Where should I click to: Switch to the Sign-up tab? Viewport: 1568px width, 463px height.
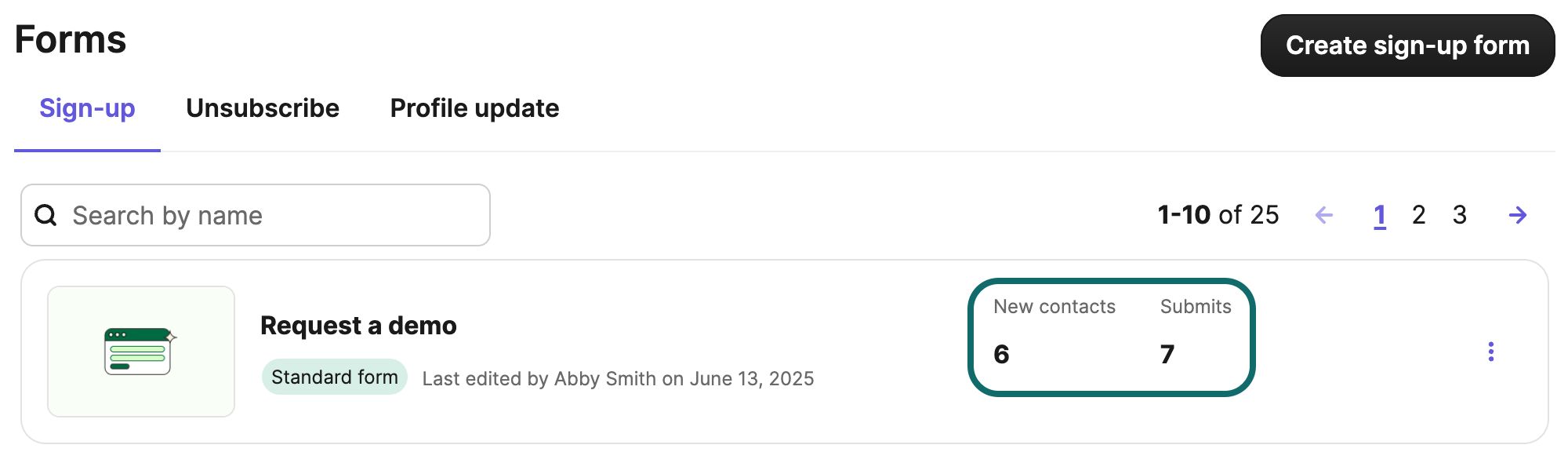pyautogui.click(x=87, y=108)
